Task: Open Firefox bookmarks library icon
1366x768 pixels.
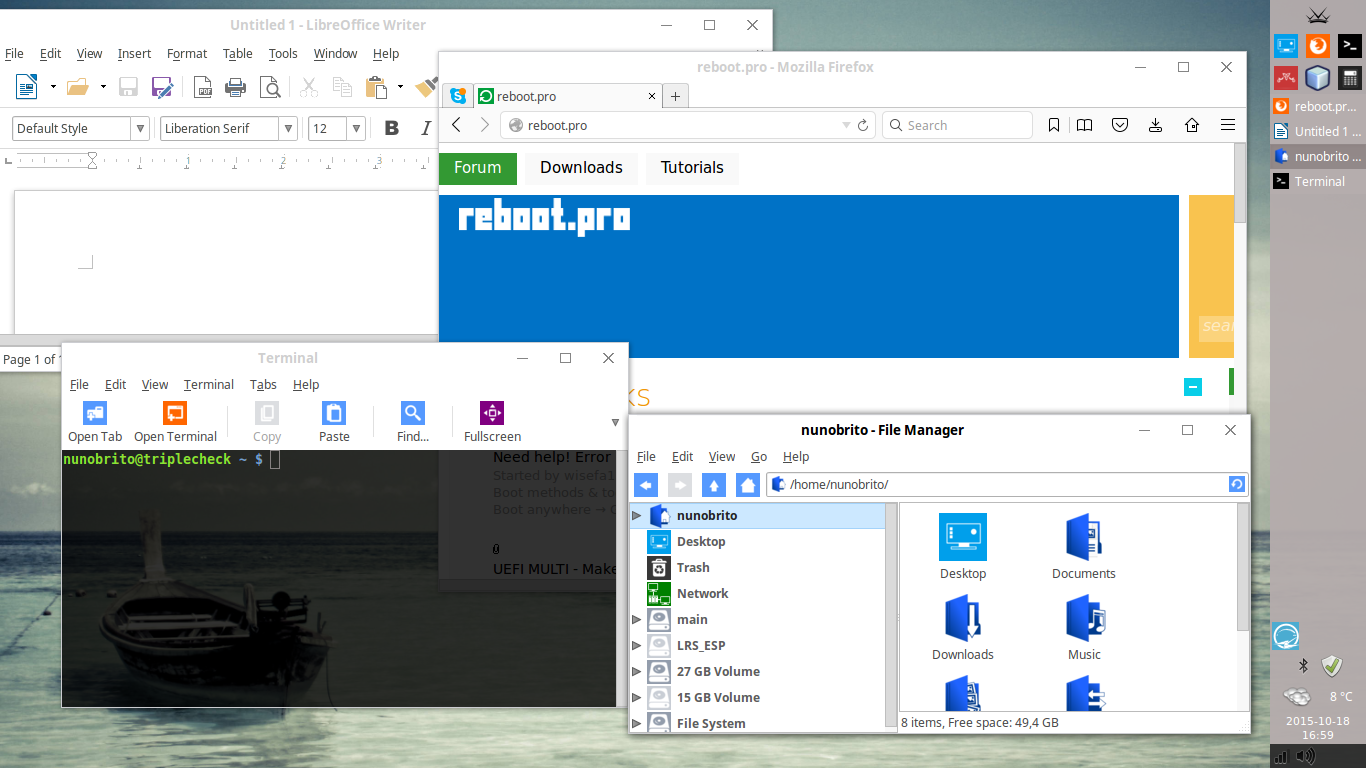Action: click(1085, 125)
